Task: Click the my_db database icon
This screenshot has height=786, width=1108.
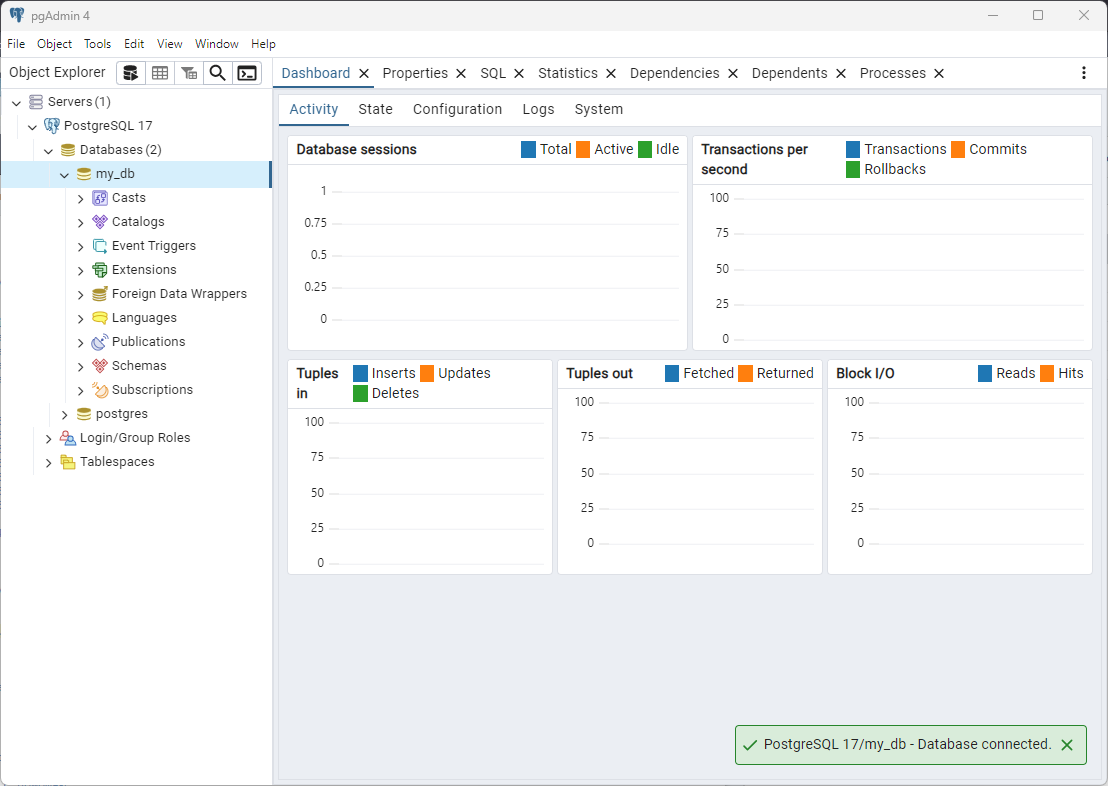Action: point(84,174)
